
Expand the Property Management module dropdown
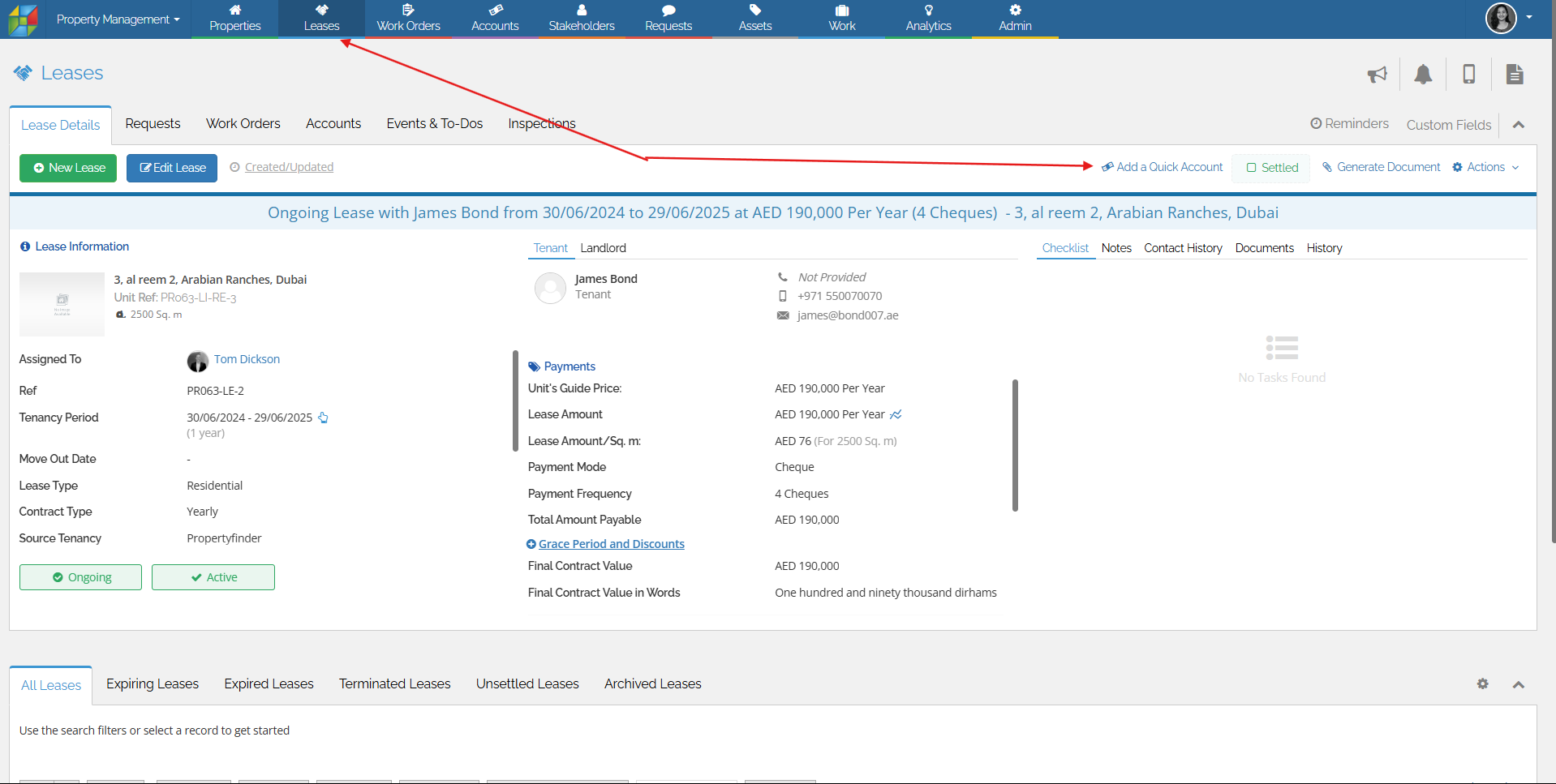tap(118, 19)
